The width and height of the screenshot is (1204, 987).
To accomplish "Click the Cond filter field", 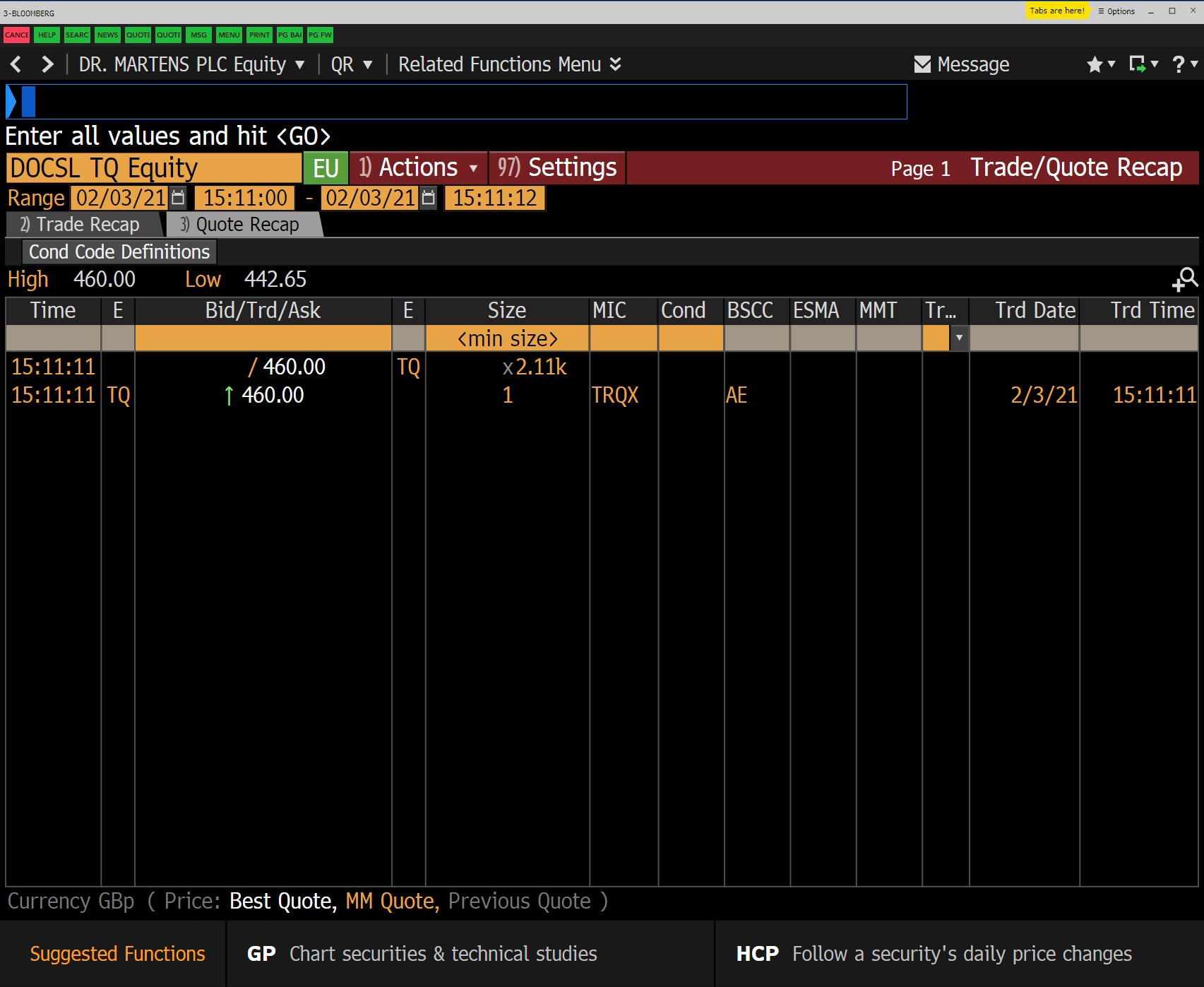I will pos(691,338).
